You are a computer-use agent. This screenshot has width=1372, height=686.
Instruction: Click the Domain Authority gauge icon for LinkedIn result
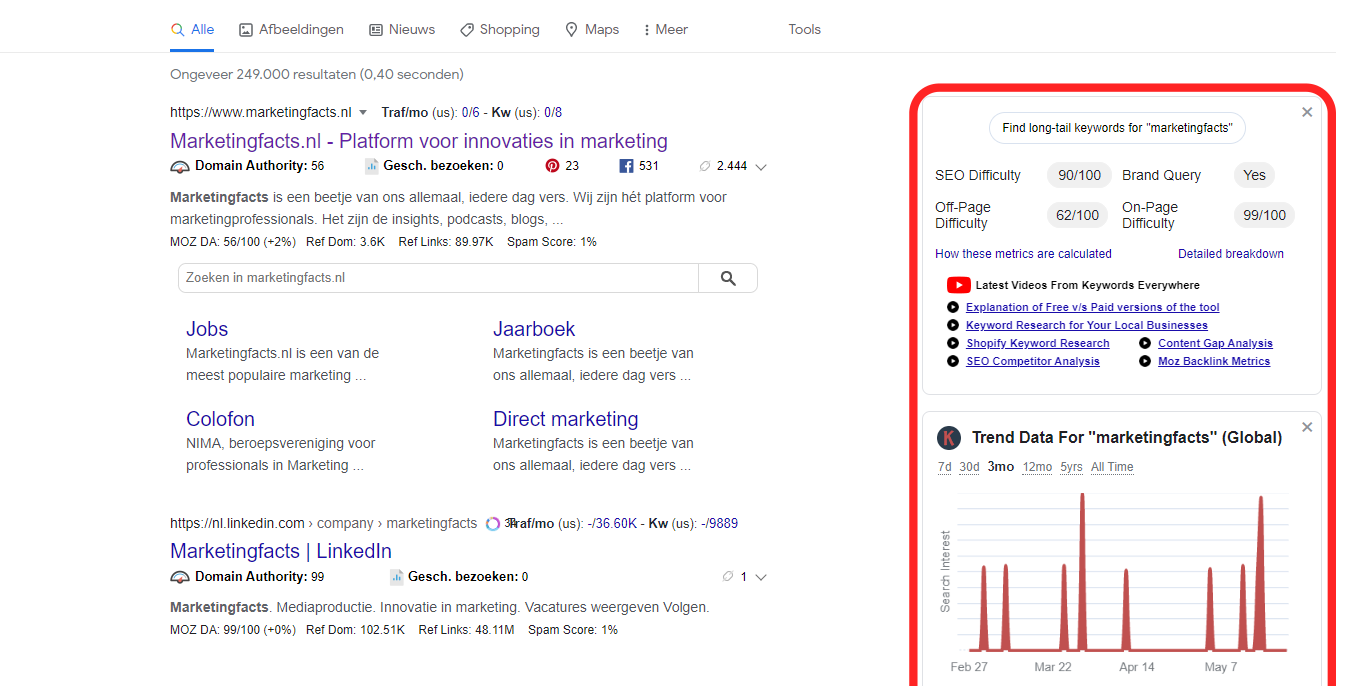pyautogui.click(x=180, y=577)
